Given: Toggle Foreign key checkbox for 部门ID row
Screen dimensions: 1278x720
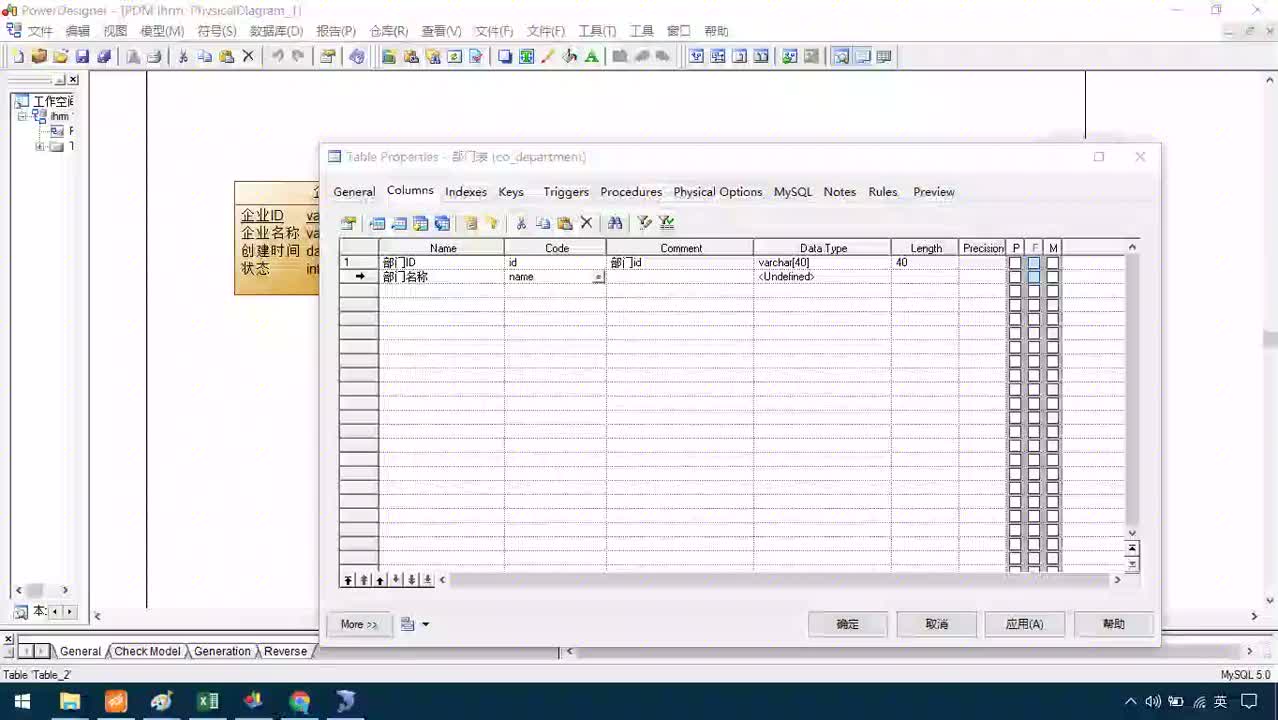Looking at the screenshot, I should [1034, 263].
